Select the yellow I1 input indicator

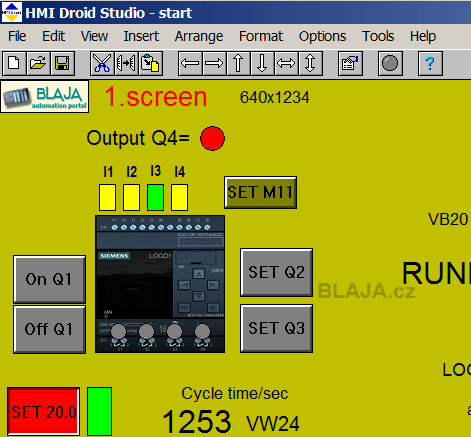(x=107, y=197)
